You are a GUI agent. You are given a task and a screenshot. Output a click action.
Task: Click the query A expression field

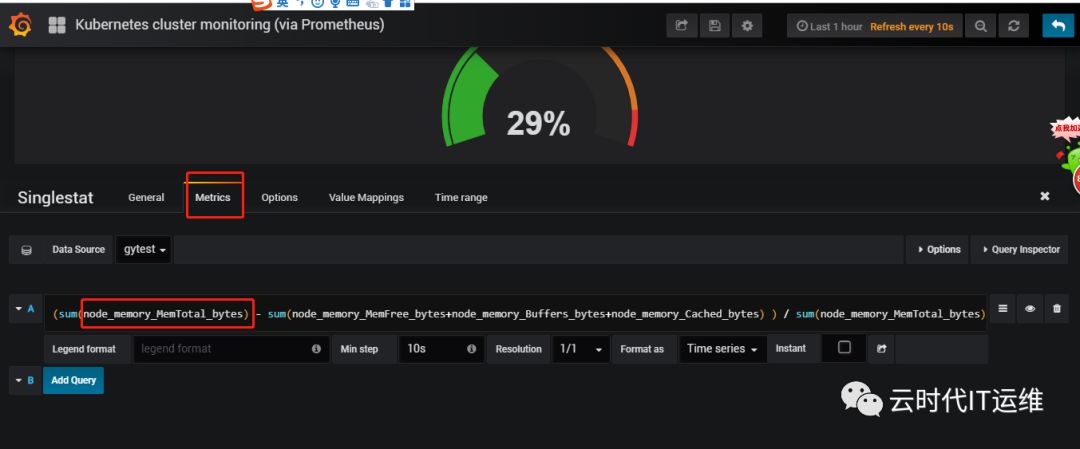[515, 313]
